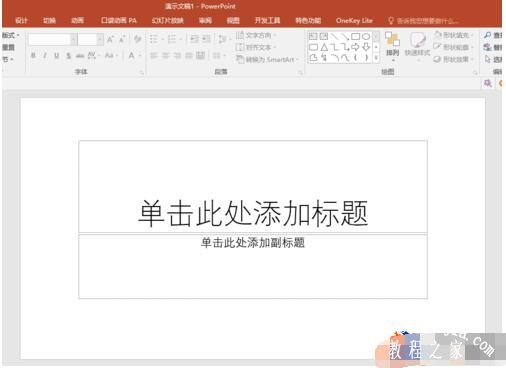Apply bullet list formatting
Screen dimensions: 506x368
tap(154, 40)
